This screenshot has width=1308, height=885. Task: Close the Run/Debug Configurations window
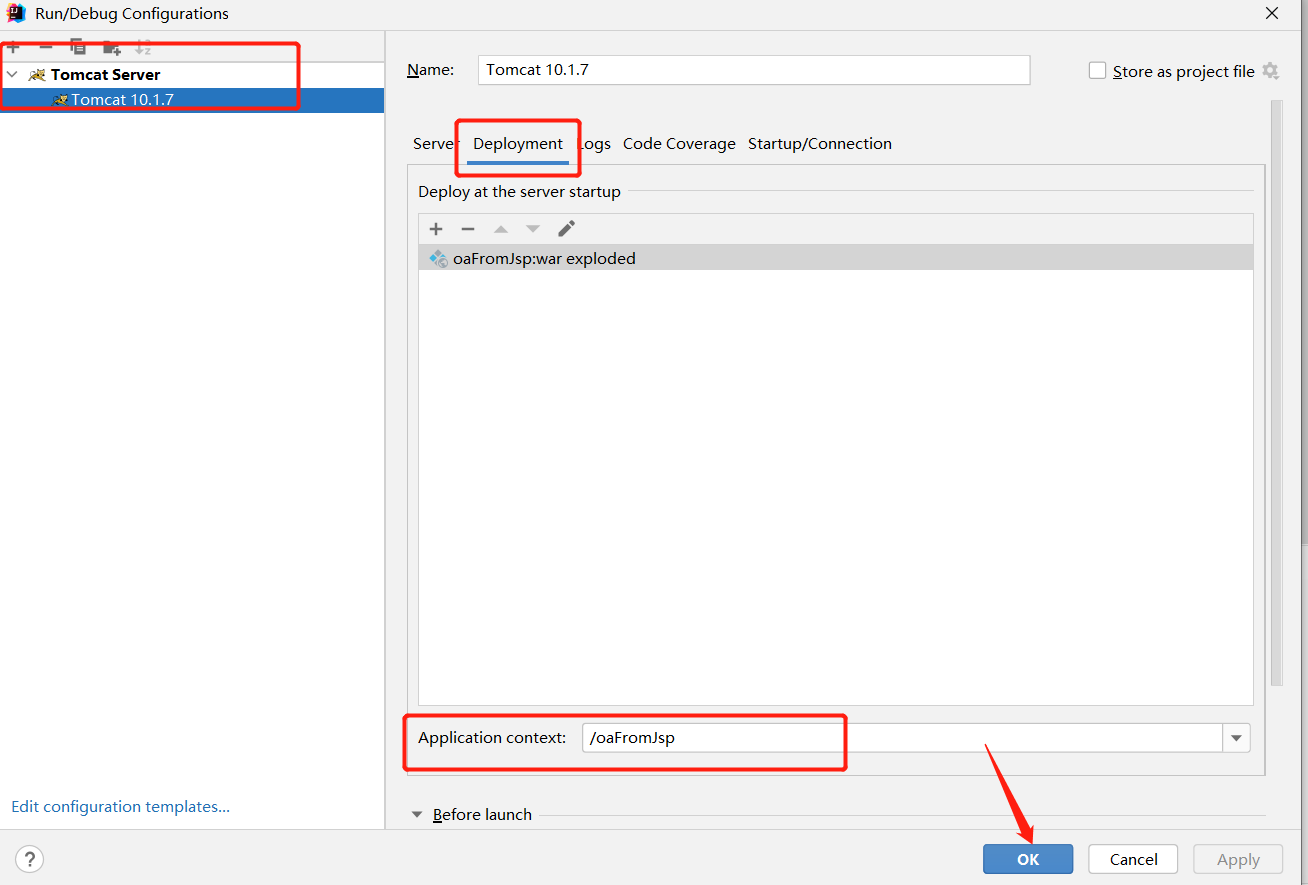pos(1272,14)
